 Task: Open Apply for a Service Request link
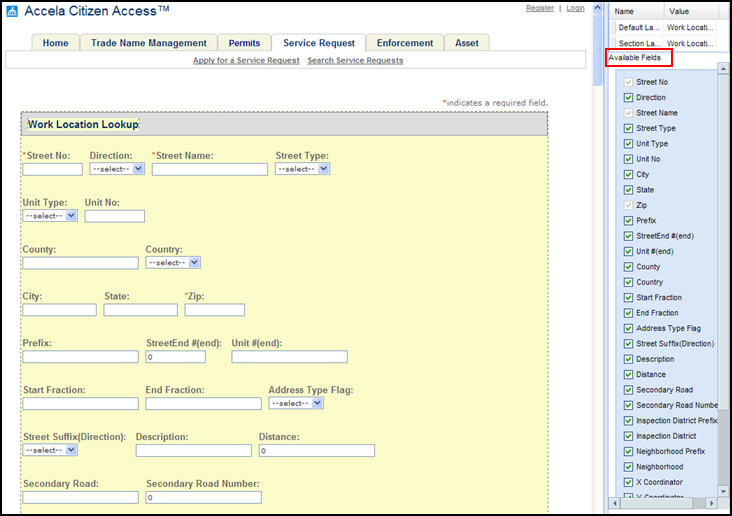246,60
